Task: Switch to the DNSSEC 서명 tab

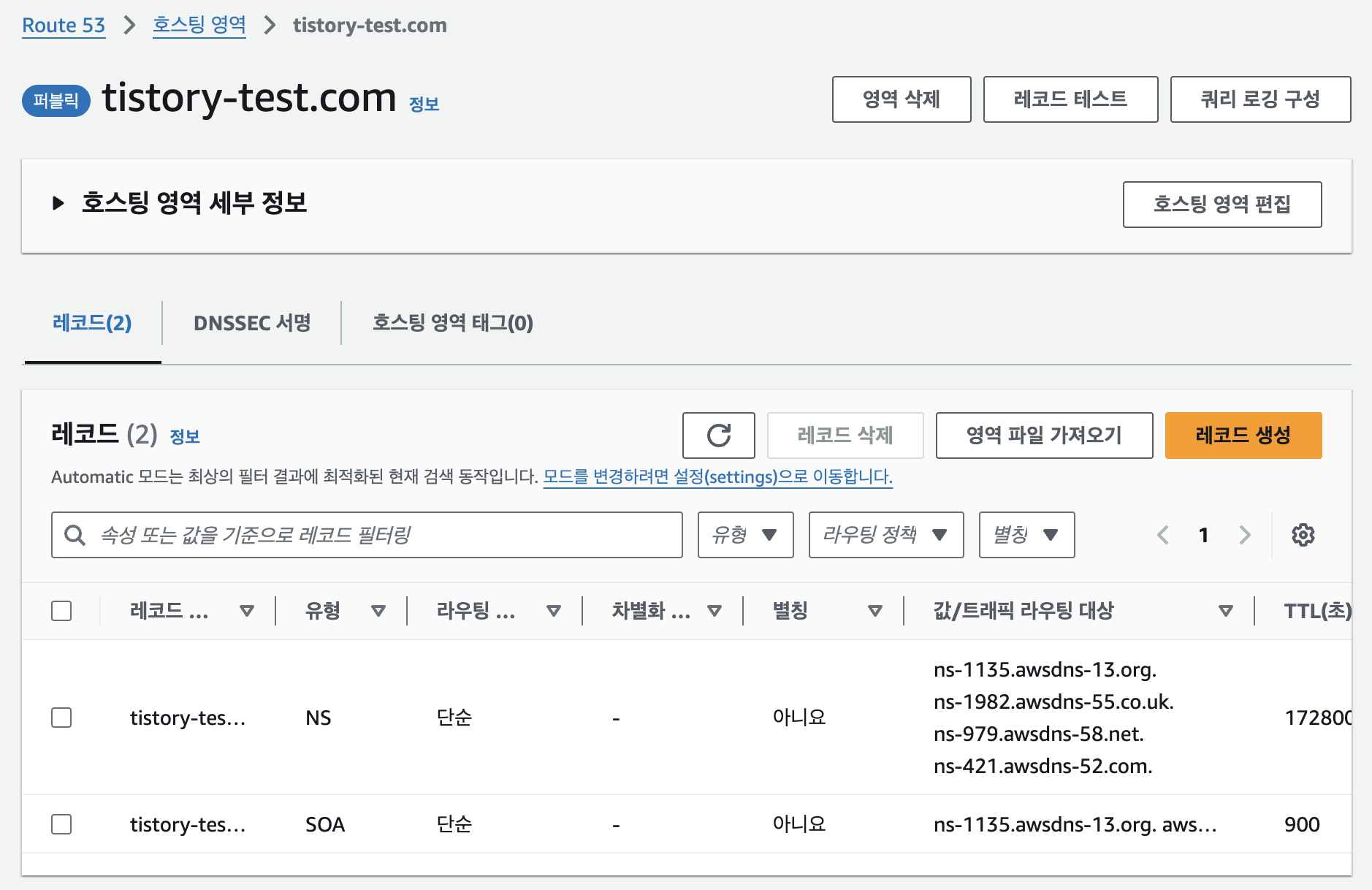Action: tap(252, 323)
